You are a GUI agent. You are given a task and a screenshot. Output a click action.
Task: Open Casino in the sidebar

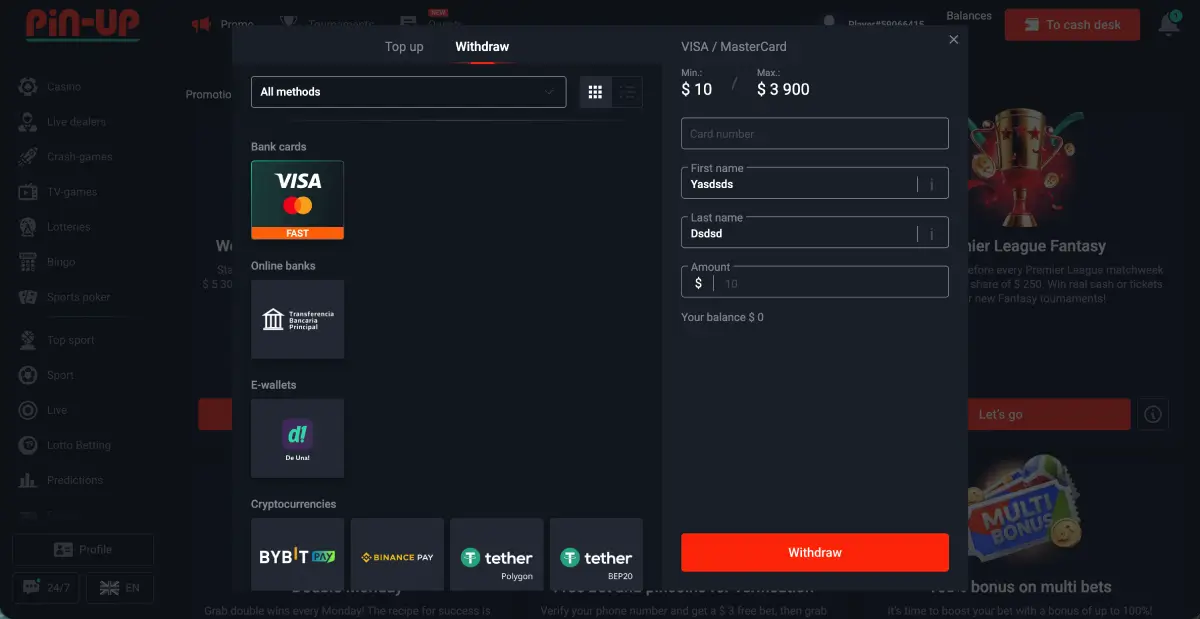64,87
